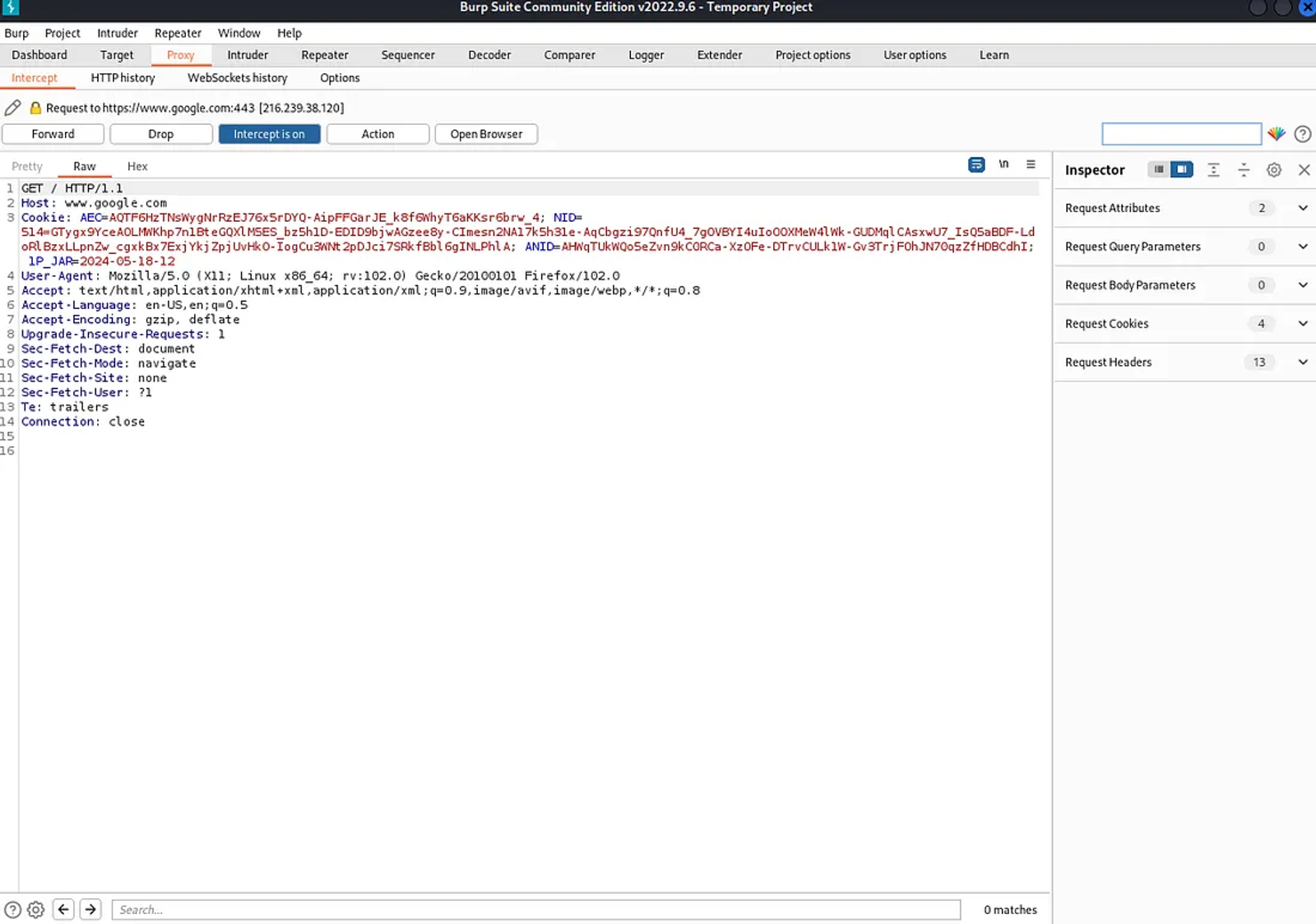This screenshot has height=924, width=1316.
Task: Open the message editor hamburger menu
Action: pyautogui.click(x=1031, y=164)
